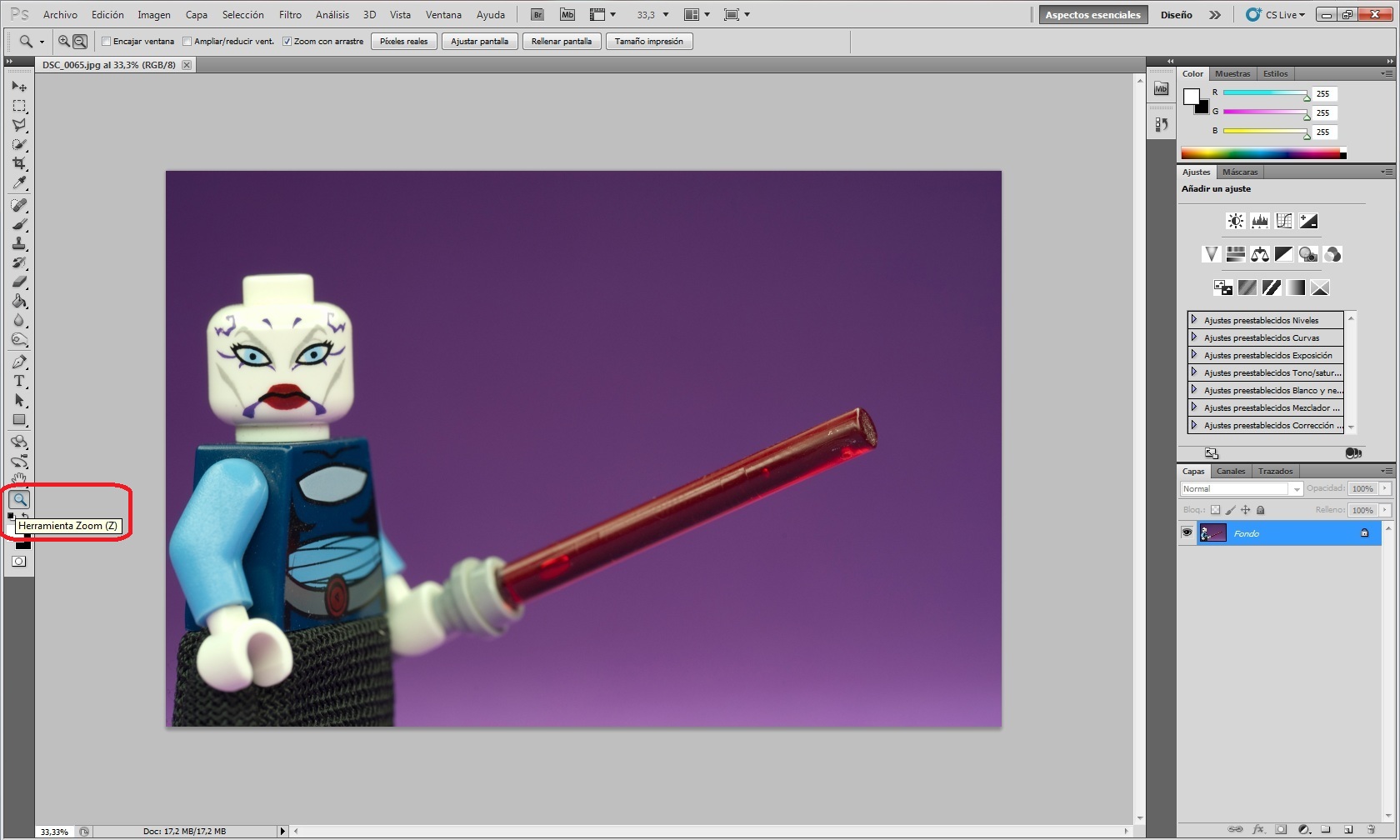Screen dimensions: 1400x840
Task: Click the Ajustar pantalla button
Action: tap(479, 41)
